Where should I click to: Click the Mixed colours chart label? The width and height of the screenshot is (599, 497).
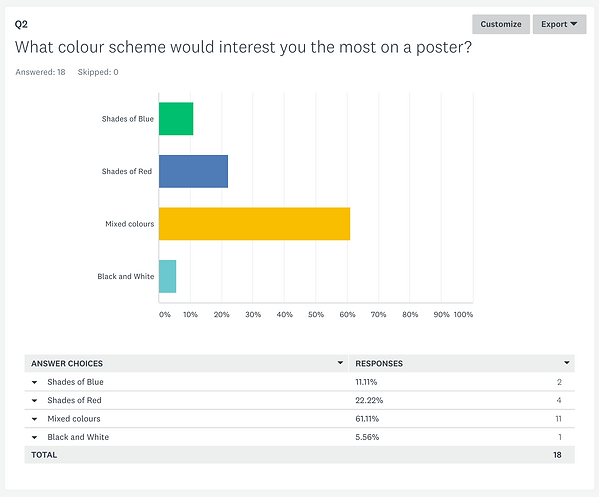point(130,224)
